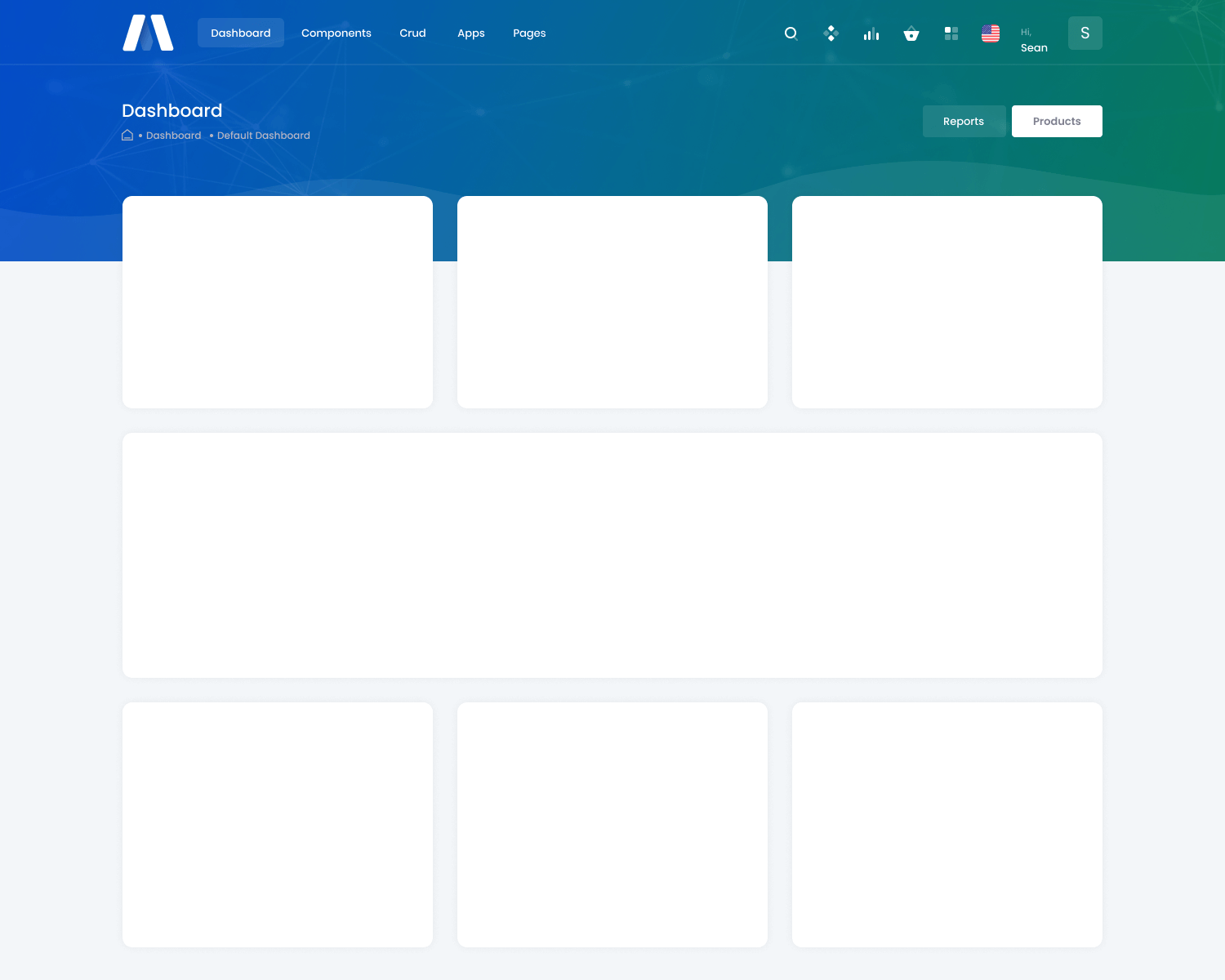Click the home icon in breadcrumb

(x=127, y=136)
